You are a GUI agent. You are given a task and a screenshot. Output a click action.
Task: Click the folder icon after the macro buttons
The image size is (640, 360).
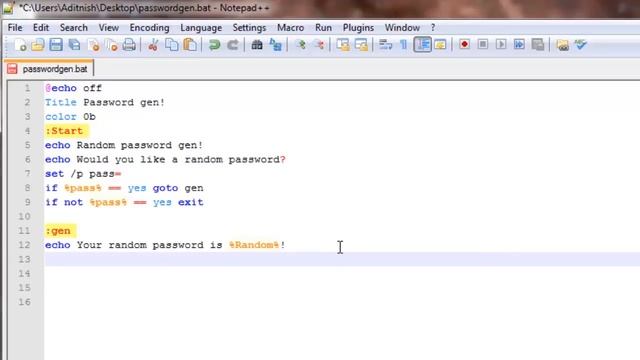pyautogui.click(x=562, y=45)
